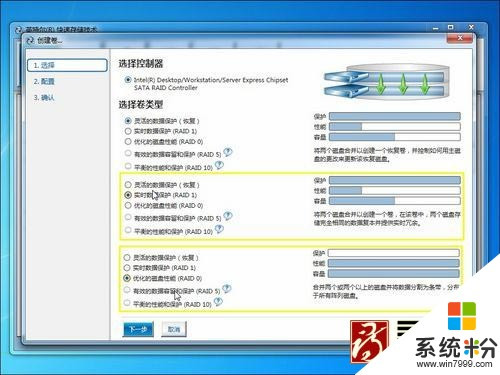Click help icon next to RAID 10 in middle box
Screen dimensions: 500x375
click(219, 229)
